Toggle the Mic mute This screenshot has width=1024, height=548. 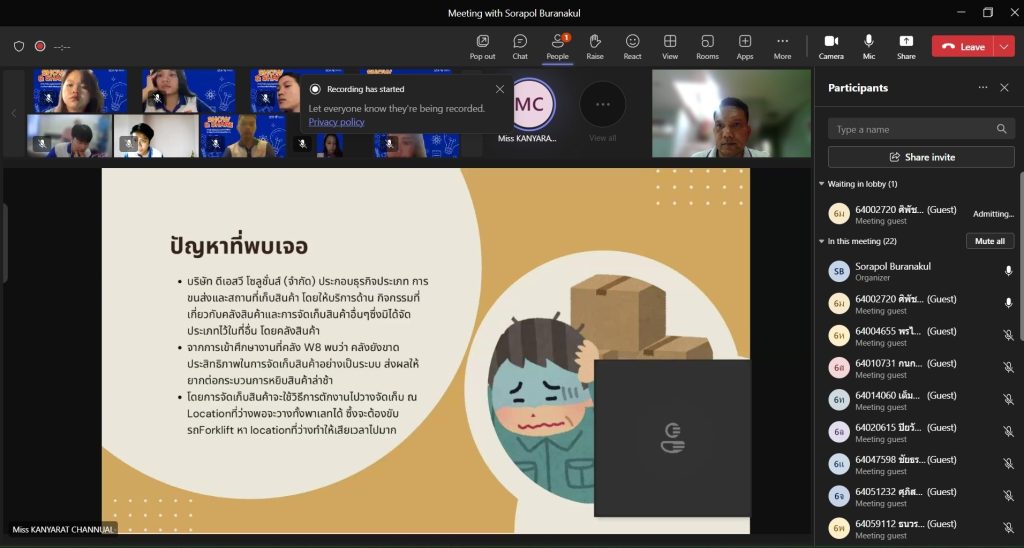[x=869, y=47]
